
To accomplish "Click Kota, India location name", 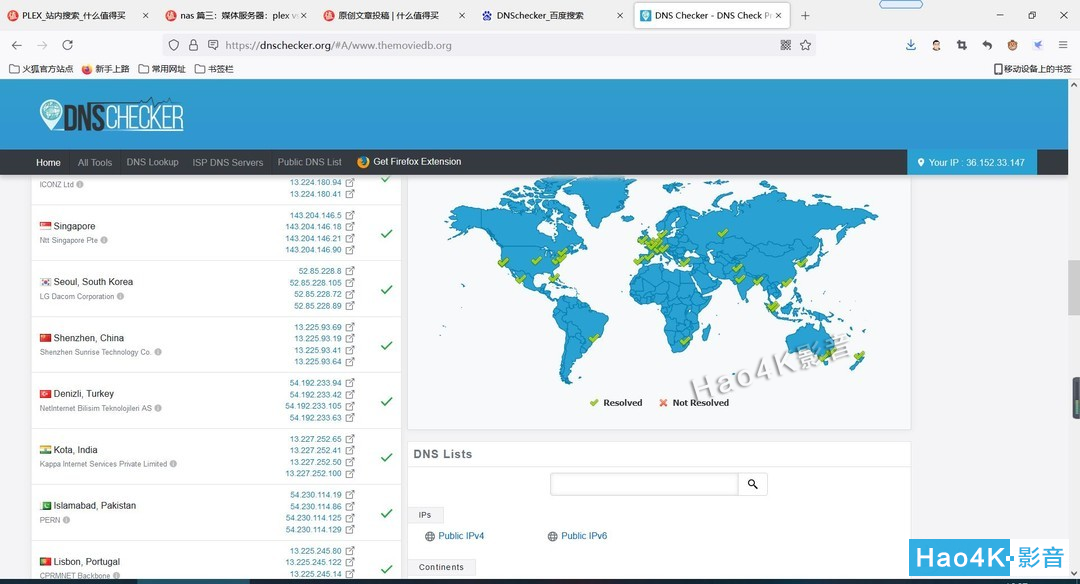I will pyautogui.click(x=75, y=450).
